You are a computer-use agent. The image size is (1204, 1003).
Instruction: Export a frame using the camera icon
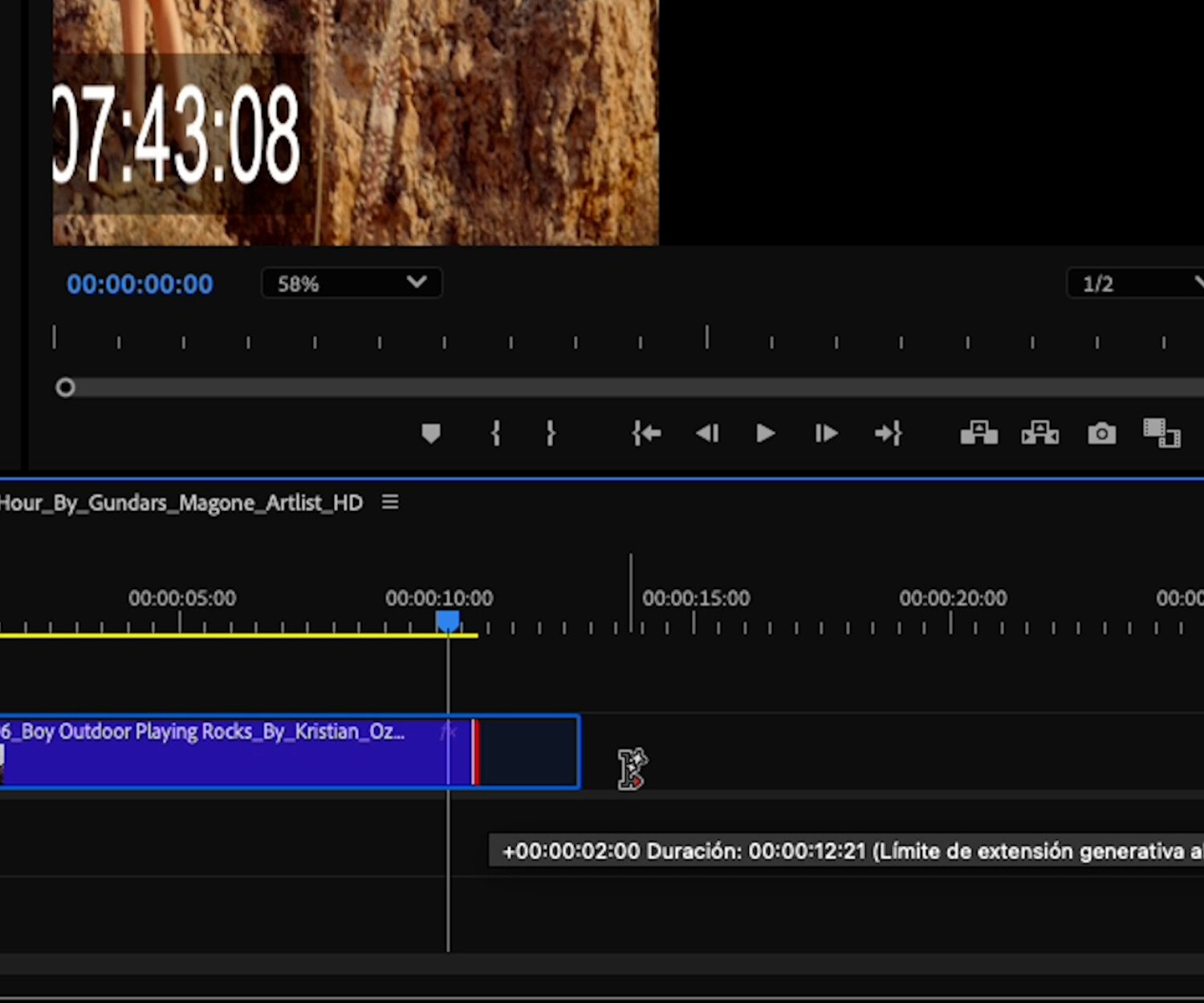(1100, 433)
